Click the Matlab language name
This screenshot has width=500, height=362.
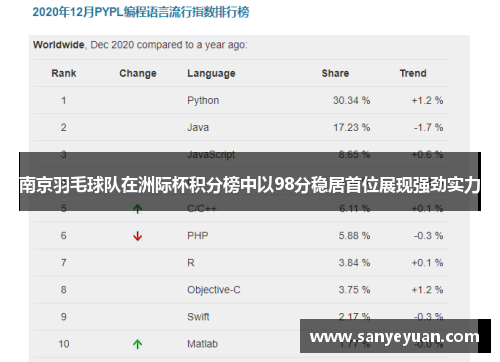tap(202, 344)
